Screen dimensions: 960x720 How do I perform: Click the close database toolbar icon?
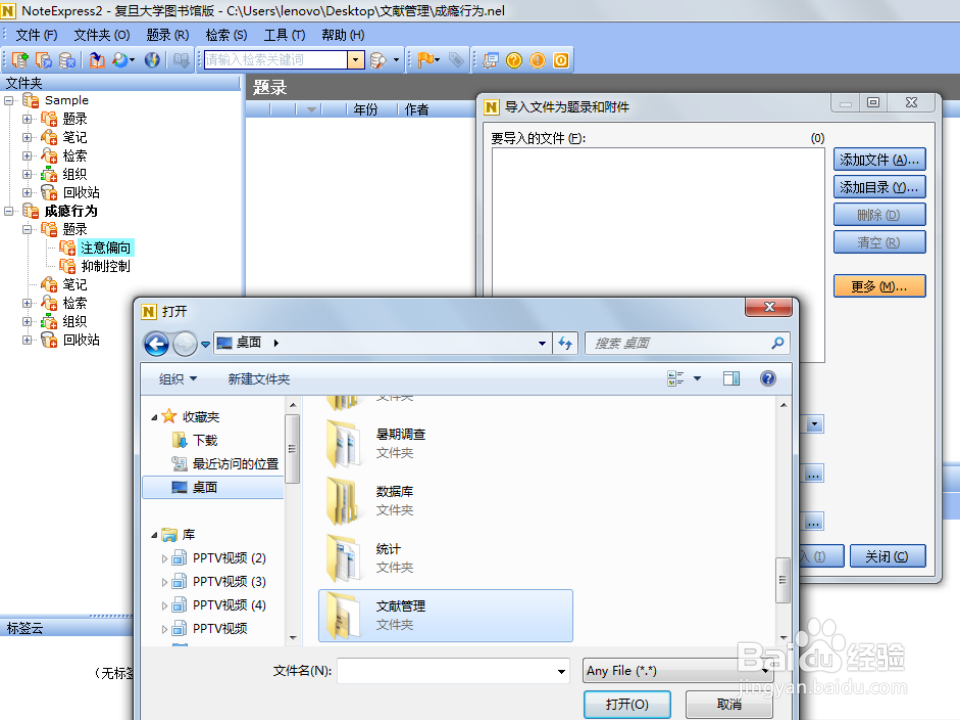pyautogui.click(x=67, y=60)
